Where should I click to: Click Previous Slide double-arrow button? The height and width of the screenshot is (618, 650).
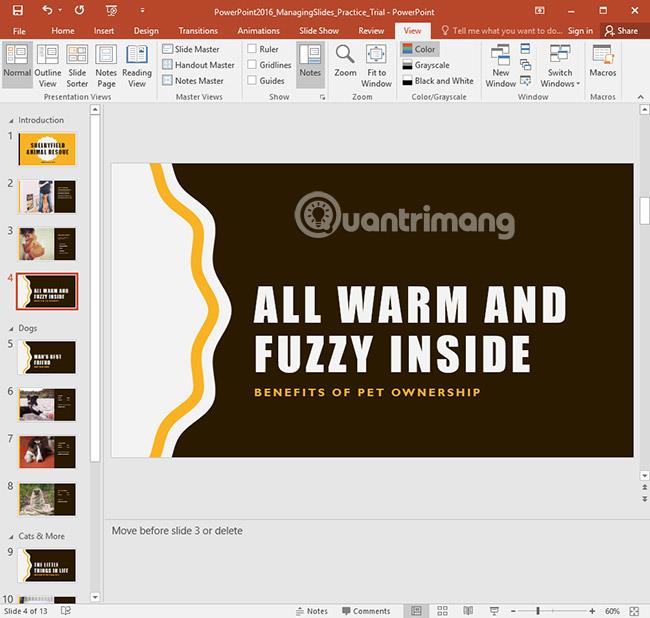pyautogui.click(x=645, y=487)
